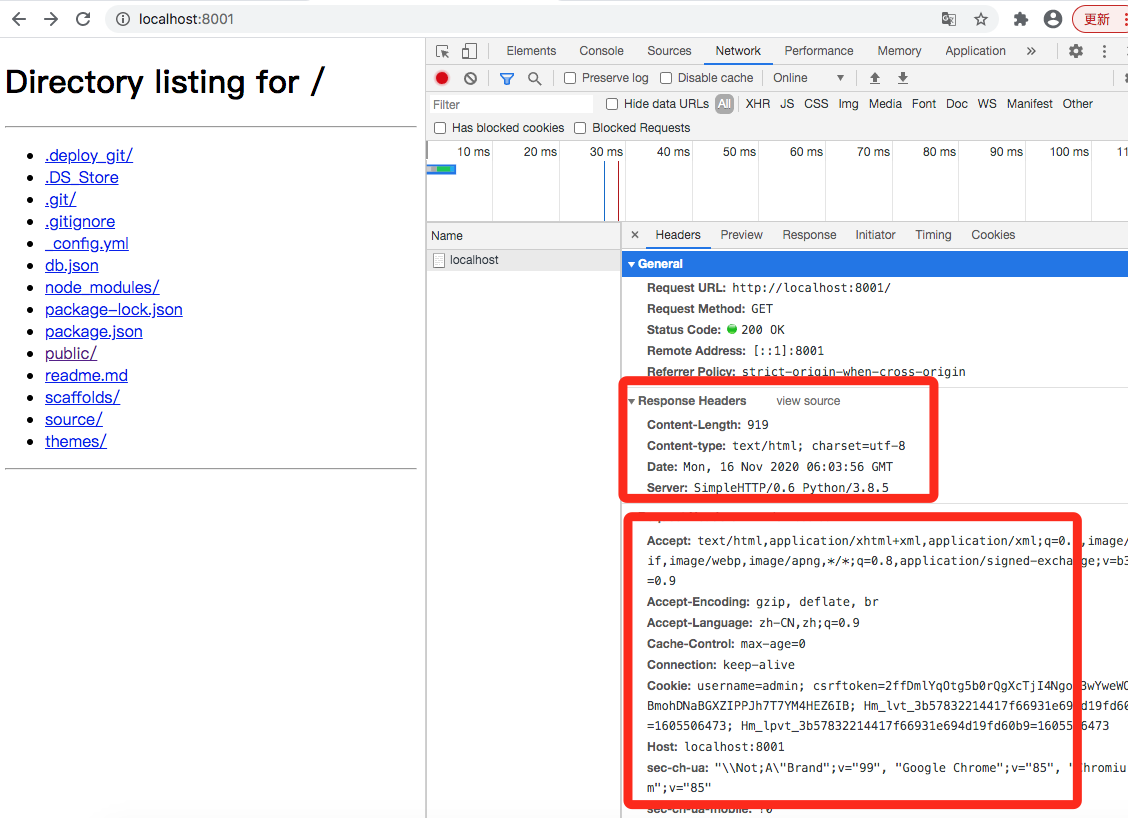1128x818 pixels.
Task: Click the network Filter text field
Action: coord(510,104)
